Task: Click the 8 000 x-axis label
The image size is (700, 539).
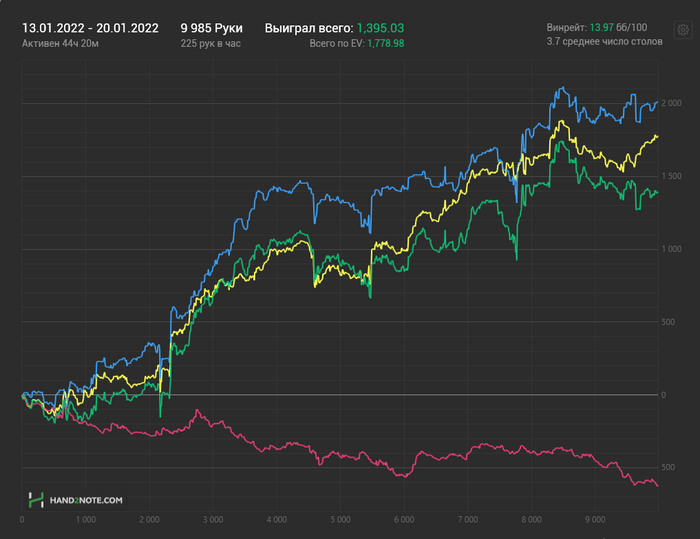Action: point(531,520)
